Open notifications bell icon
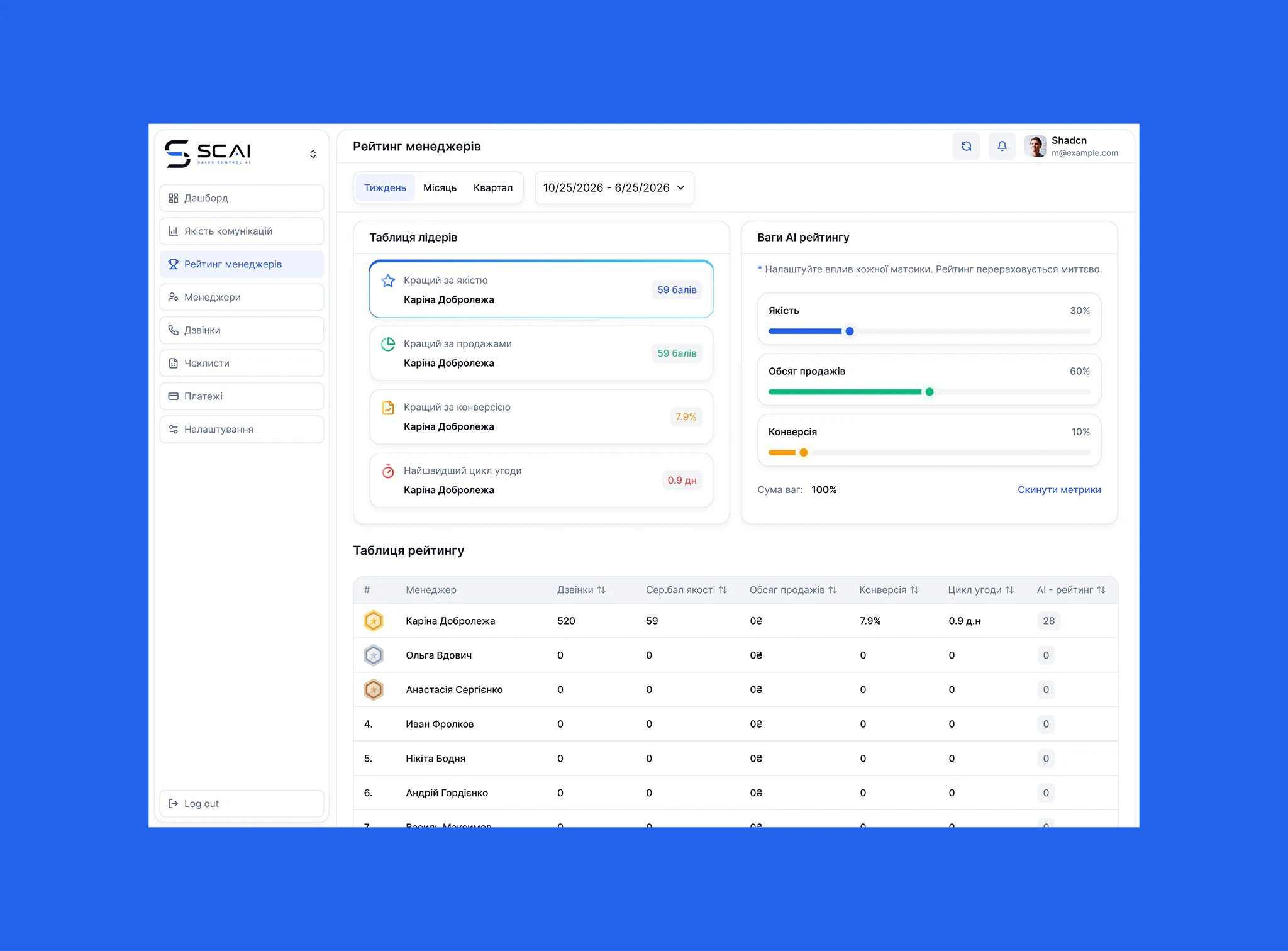 click(x=1002, y=147)
